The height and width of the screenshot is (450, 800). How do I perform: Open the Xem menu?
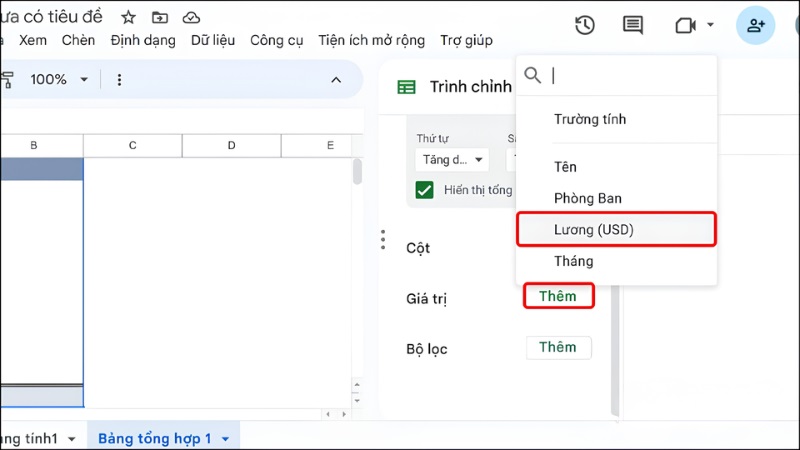coord(33,40)
